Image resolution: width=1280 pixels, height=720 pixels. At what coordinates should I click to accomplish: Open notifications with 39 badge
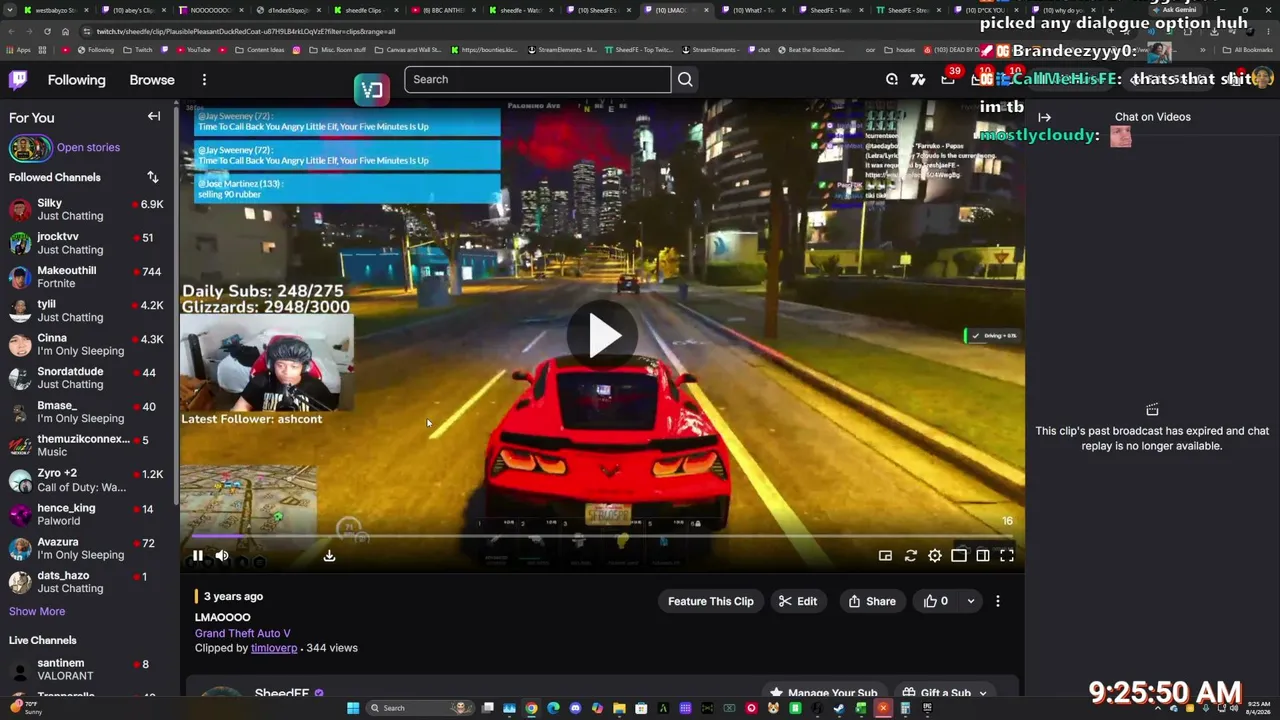(948, 79)
